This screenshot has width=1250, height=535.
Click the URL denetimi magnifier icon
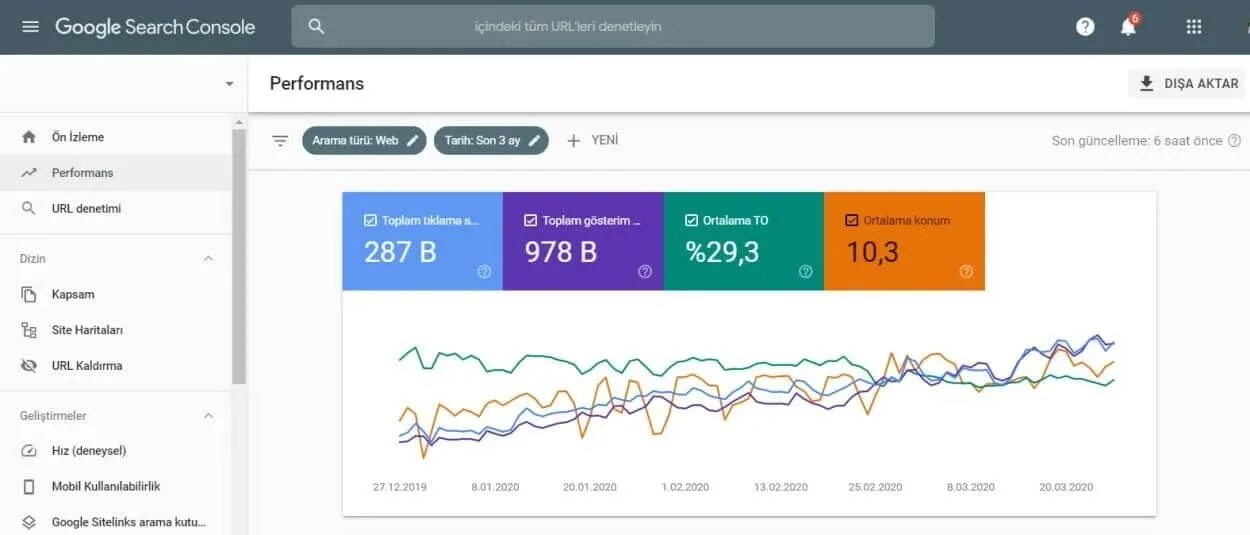[x=29, y=209]
